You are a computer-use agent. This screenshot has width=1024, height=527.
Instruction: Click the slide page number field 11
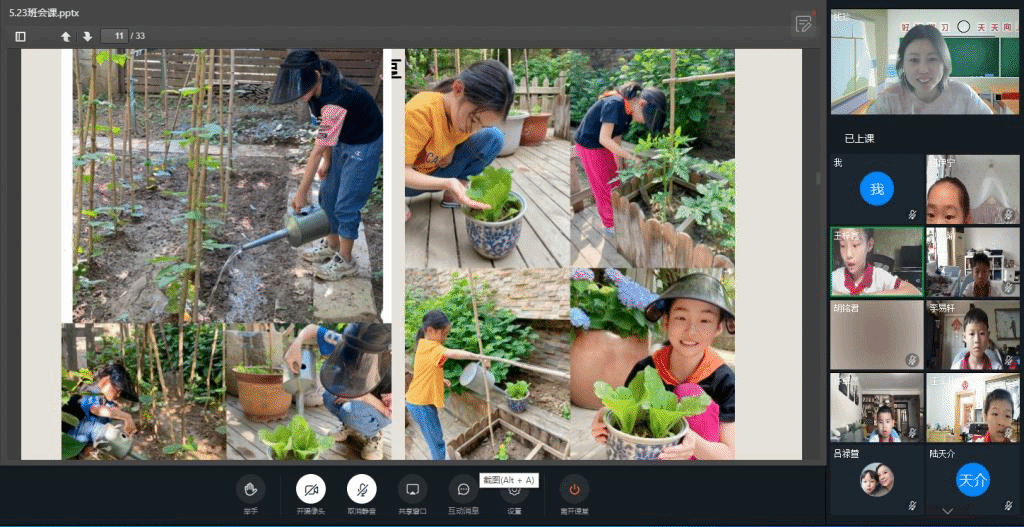(x=115, y=37)
